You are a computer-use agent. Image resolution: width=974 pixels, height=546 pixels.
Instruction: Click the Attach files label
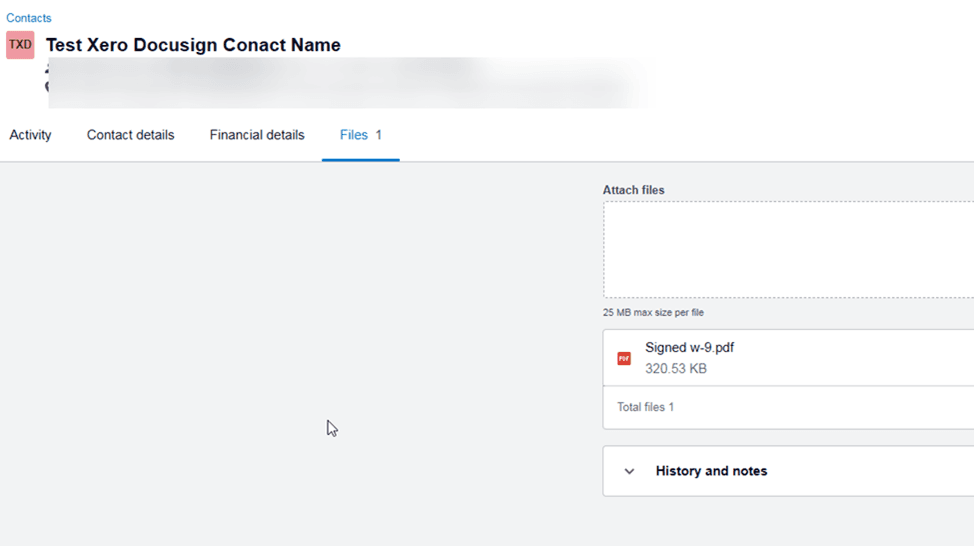pos(633,190)
